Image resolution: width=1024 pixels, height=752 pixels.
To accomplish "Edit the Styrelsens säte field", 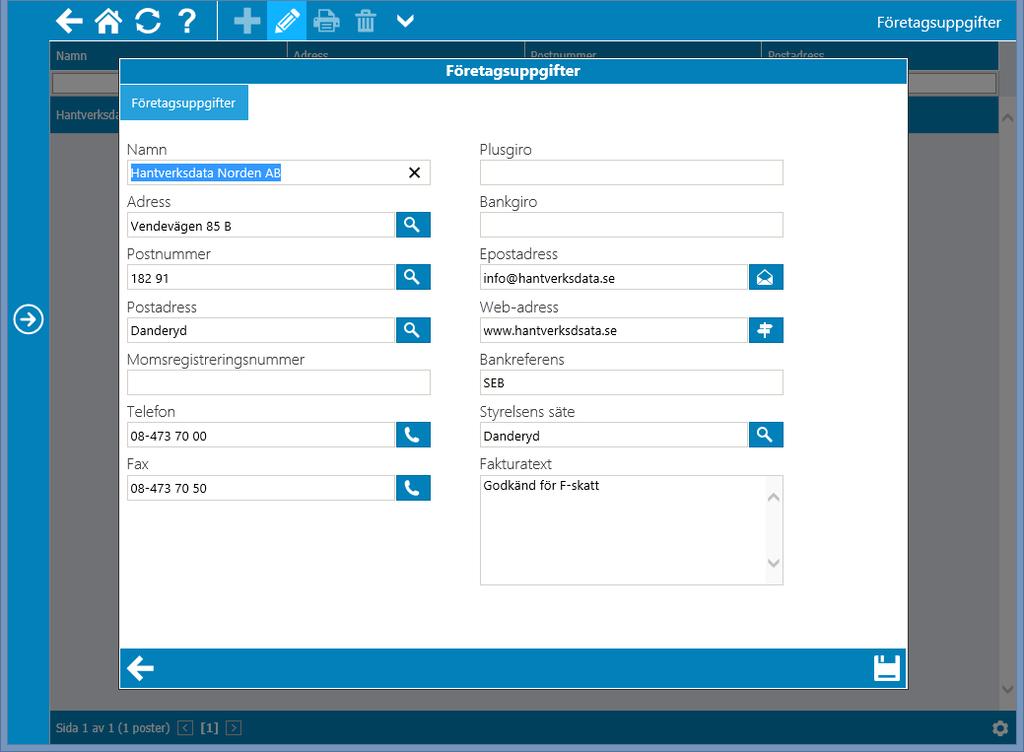I will pyautogui.click(x=614, y=435).
